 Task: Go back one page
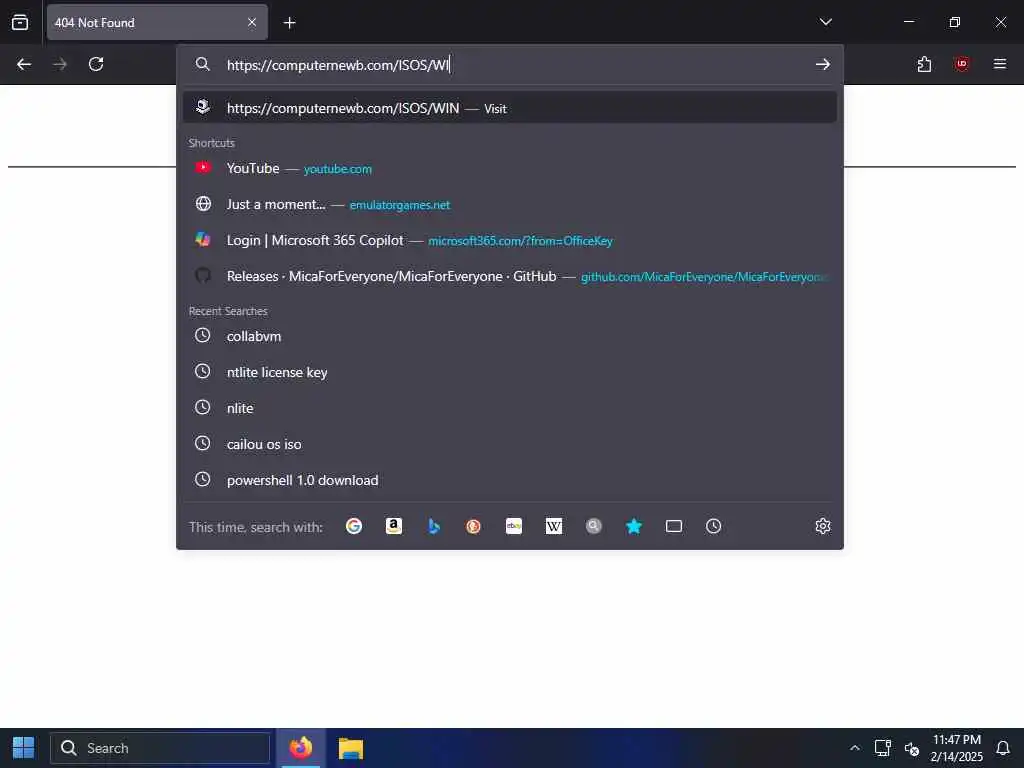24,64
